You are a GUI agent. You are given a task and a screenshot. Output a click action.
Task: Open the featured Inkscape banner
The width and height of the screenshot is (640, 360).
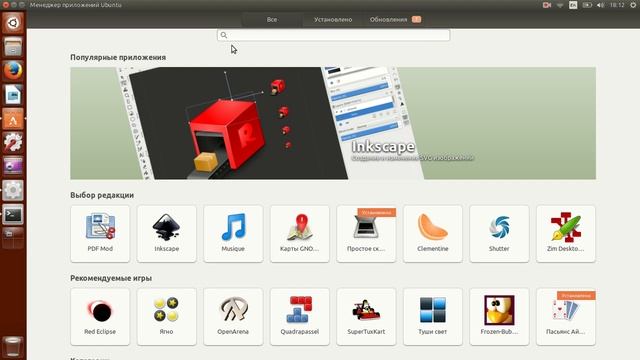tap(333, 123)
